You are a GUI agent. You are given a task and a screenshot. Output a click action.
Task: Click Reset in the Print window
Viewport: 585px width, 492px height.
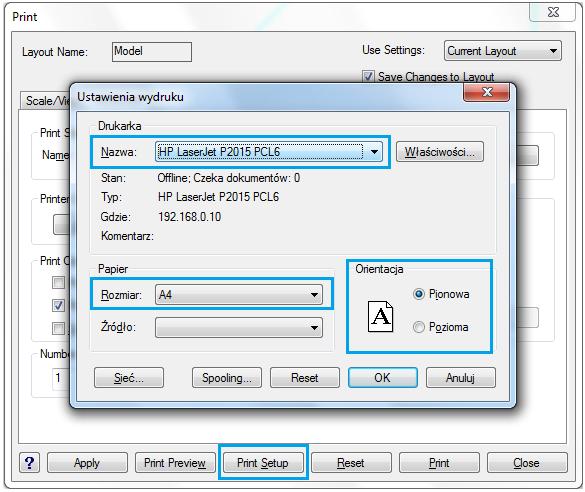(351, 463)
